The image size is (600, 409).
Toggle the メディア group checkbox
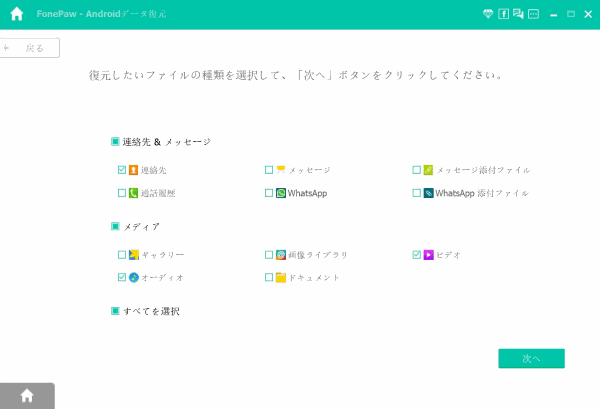click(115, 226)
